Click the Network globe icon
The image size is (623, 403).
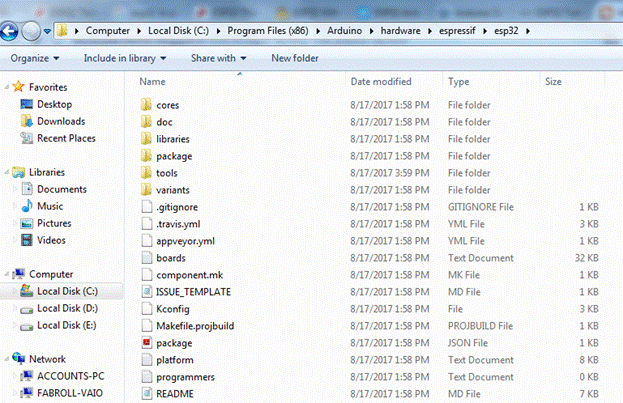point(19,358)
